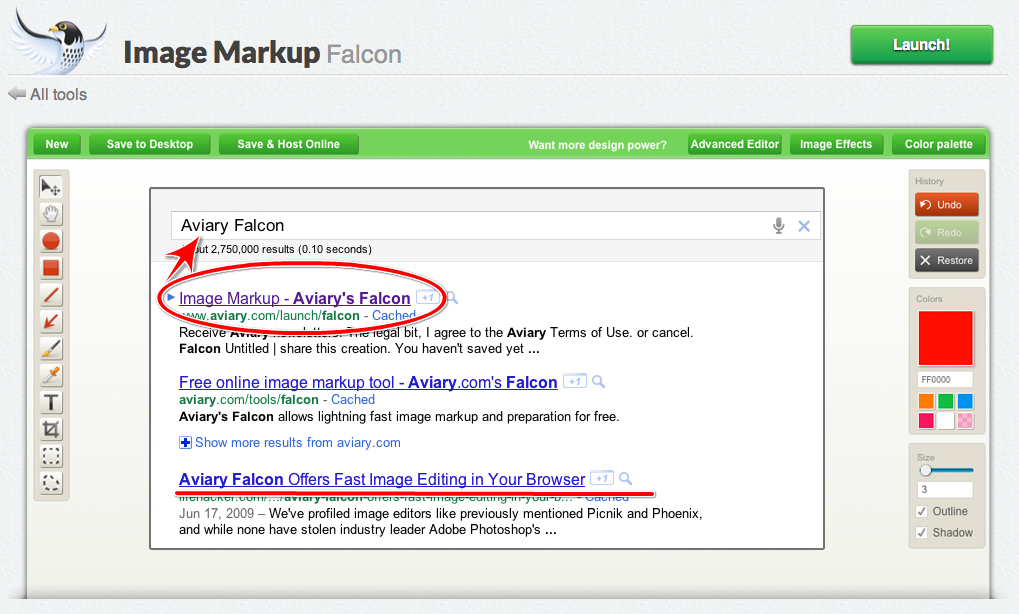Toggle the Outline checkbox
The width and height of the screenshot is (1019, 614).
pyautogui.click(x=922, y=511)
